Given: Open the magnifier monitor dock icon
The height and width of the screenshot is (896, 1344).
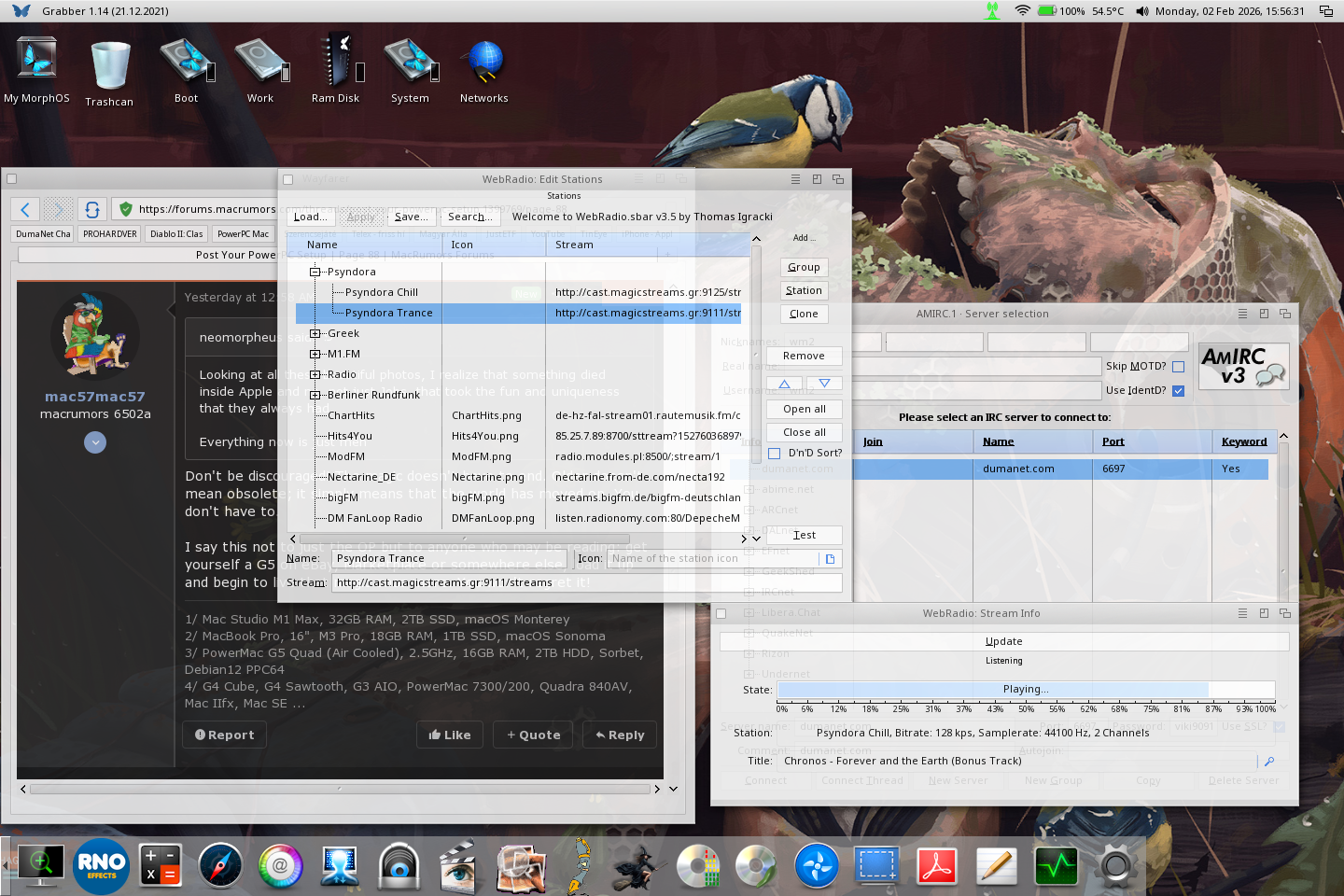Looking at the screenshot, I should point(42,865).
